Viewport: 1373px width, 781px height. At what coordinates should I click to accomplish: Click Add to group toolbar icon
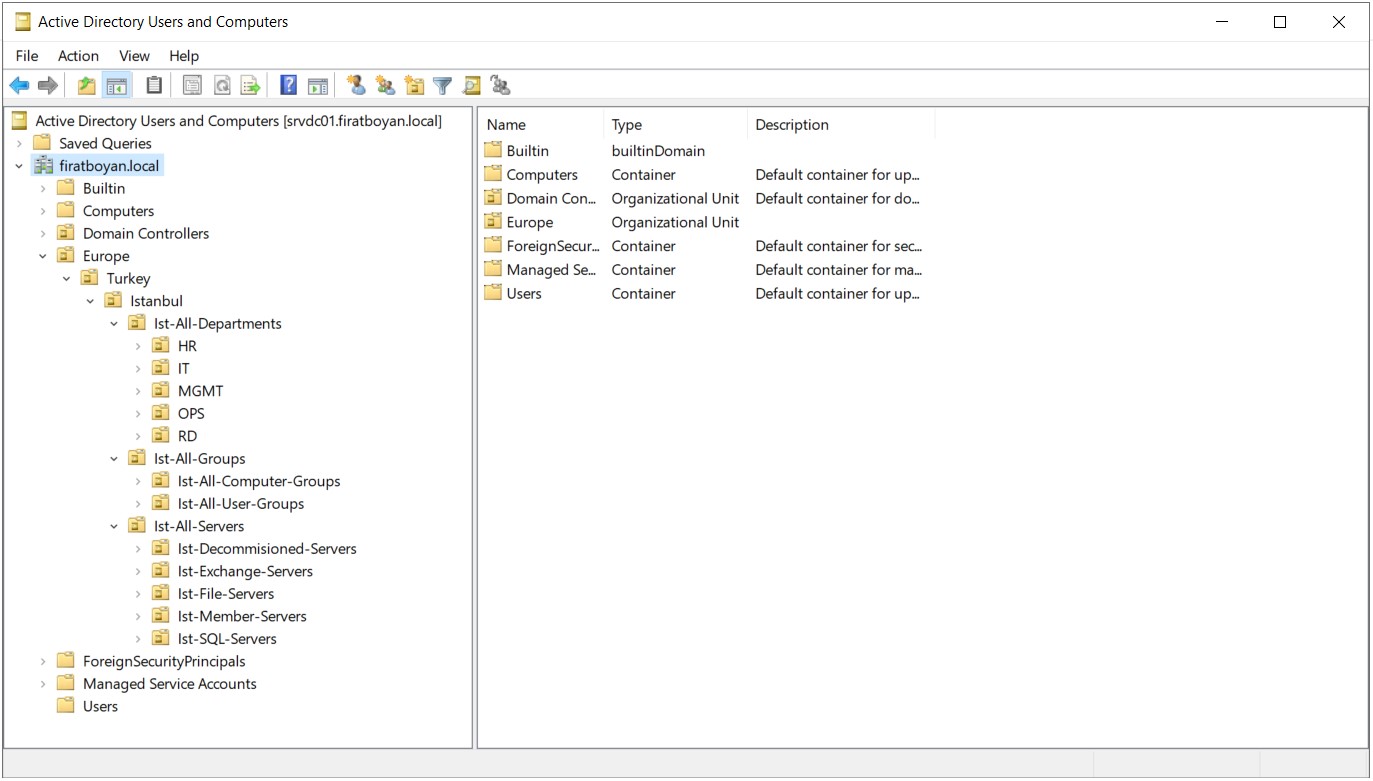pyautogui.click(x=501, y=86)
